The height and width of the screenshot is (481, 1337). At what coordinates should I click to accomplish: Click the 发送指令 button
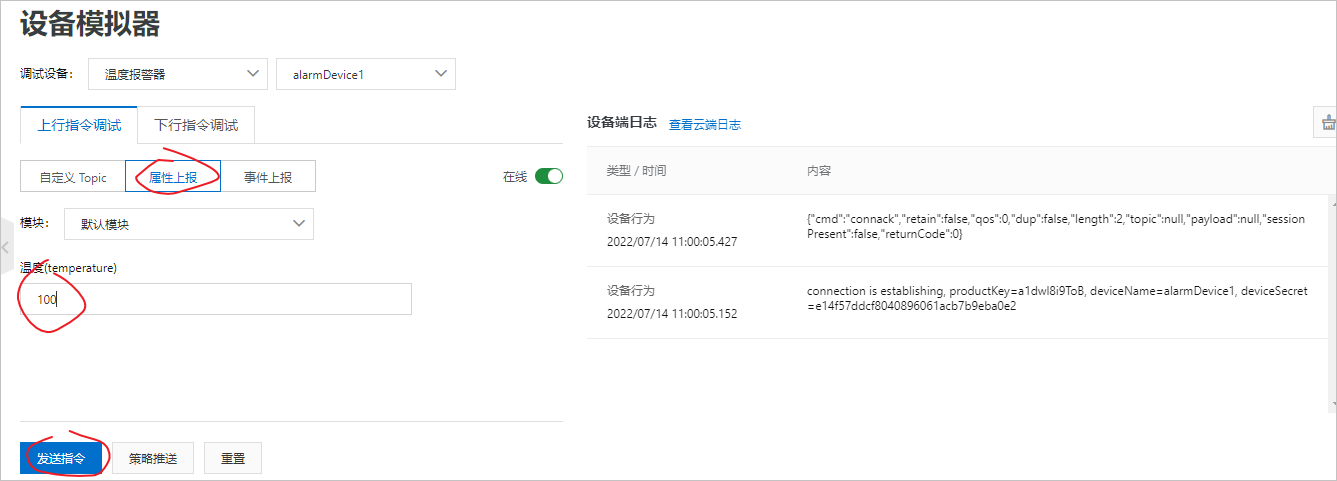coord(61,458)
